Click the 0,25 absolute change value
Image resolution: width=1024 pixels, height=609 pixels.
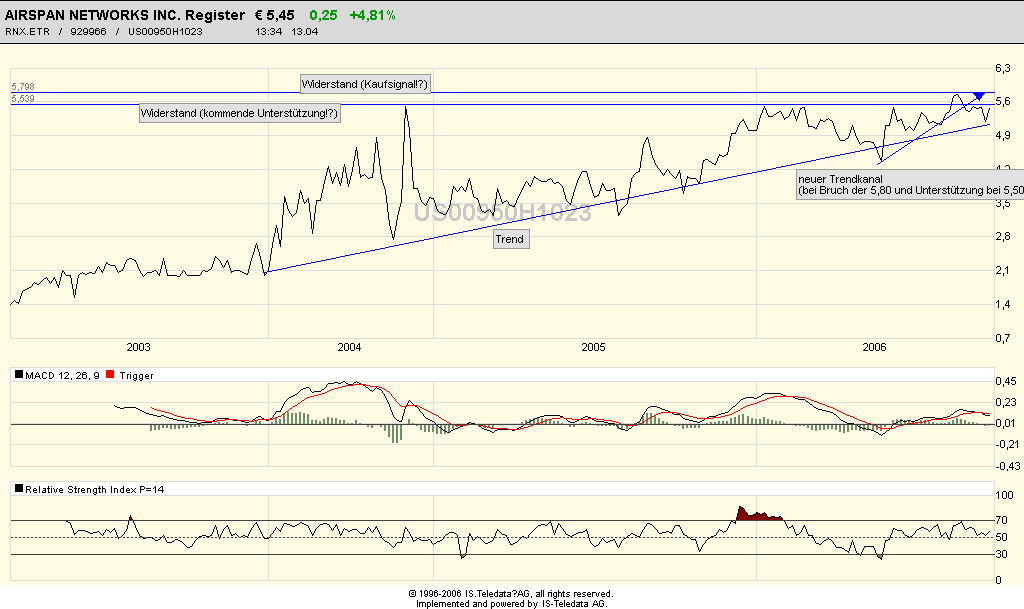[323, 15]
